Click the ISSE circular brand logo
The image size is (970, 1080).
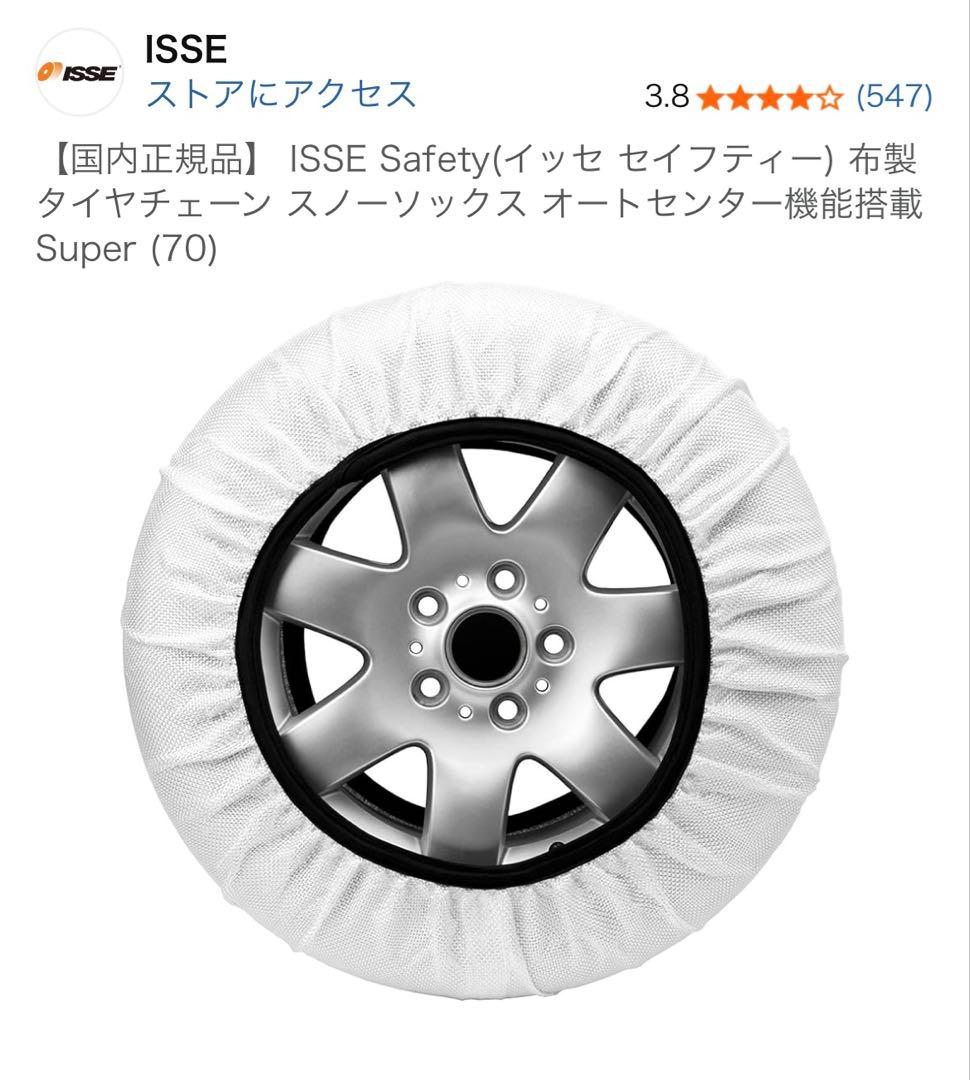click(79, 72)
